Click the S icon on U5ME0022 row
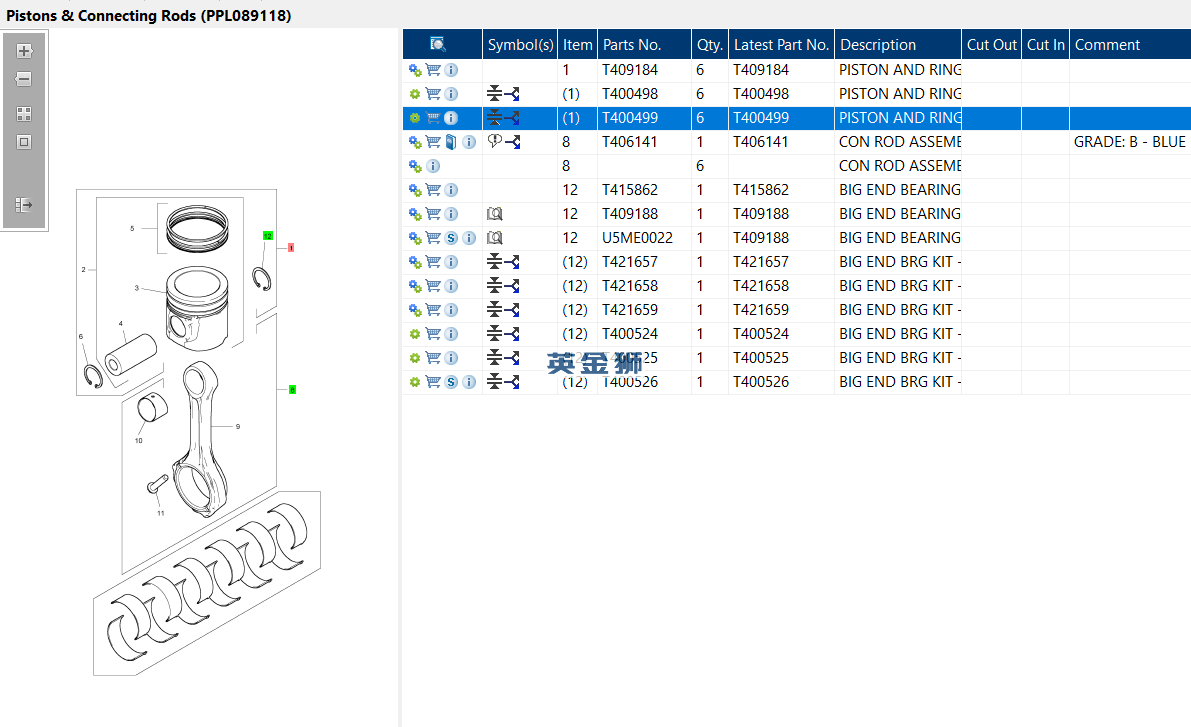 pyautogui.click(x=451, y=238)
